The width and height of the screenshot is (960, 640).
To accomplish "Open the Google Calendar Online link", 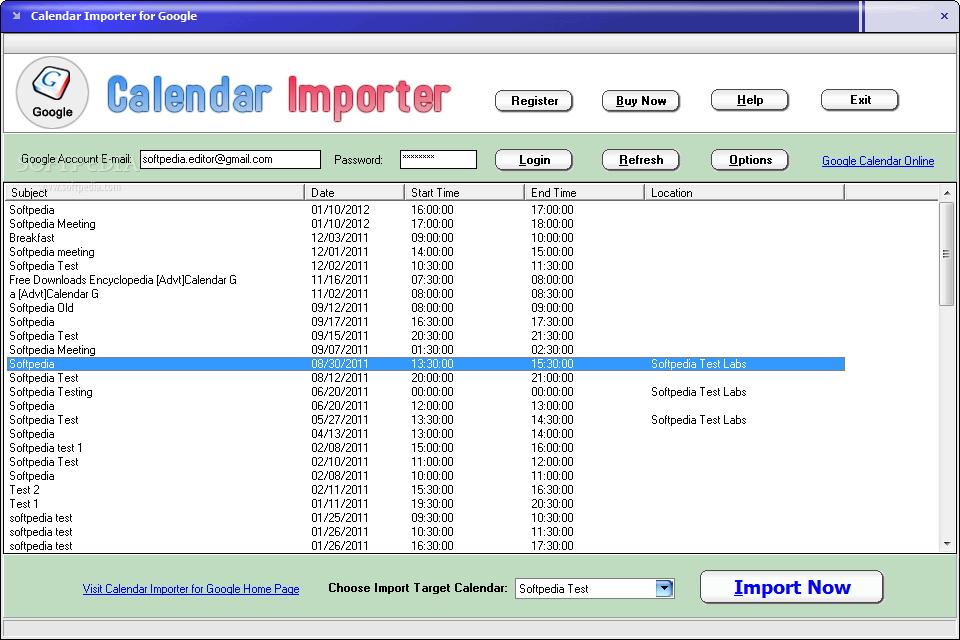I will pyautogui.click(x=878, y=161).
